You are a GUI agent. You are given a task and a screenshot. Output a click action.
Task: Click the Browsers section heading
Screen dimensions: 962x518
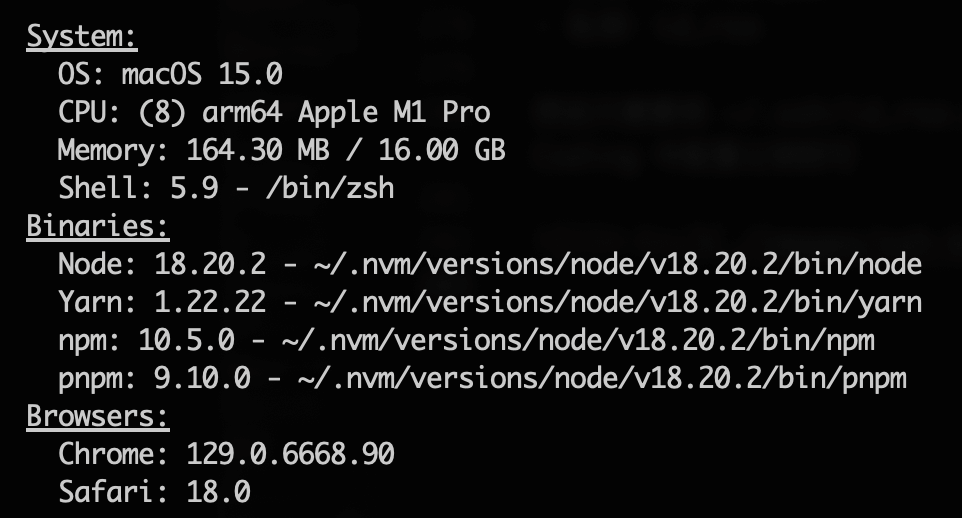[x=98, y=416]
